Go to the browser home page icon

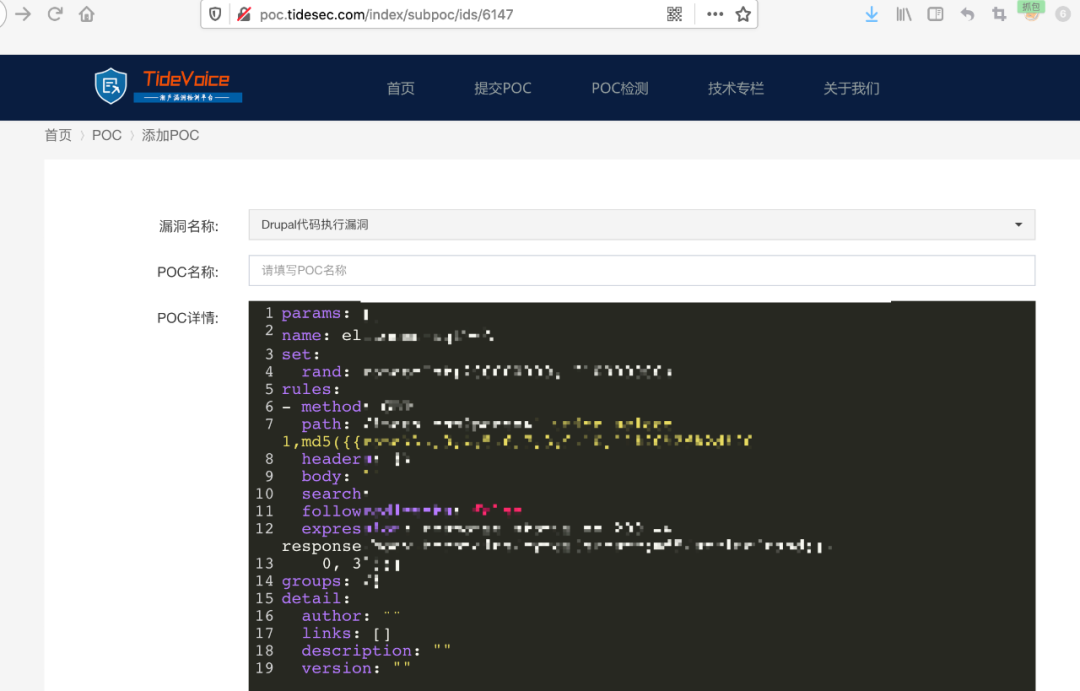coord(87,14)
